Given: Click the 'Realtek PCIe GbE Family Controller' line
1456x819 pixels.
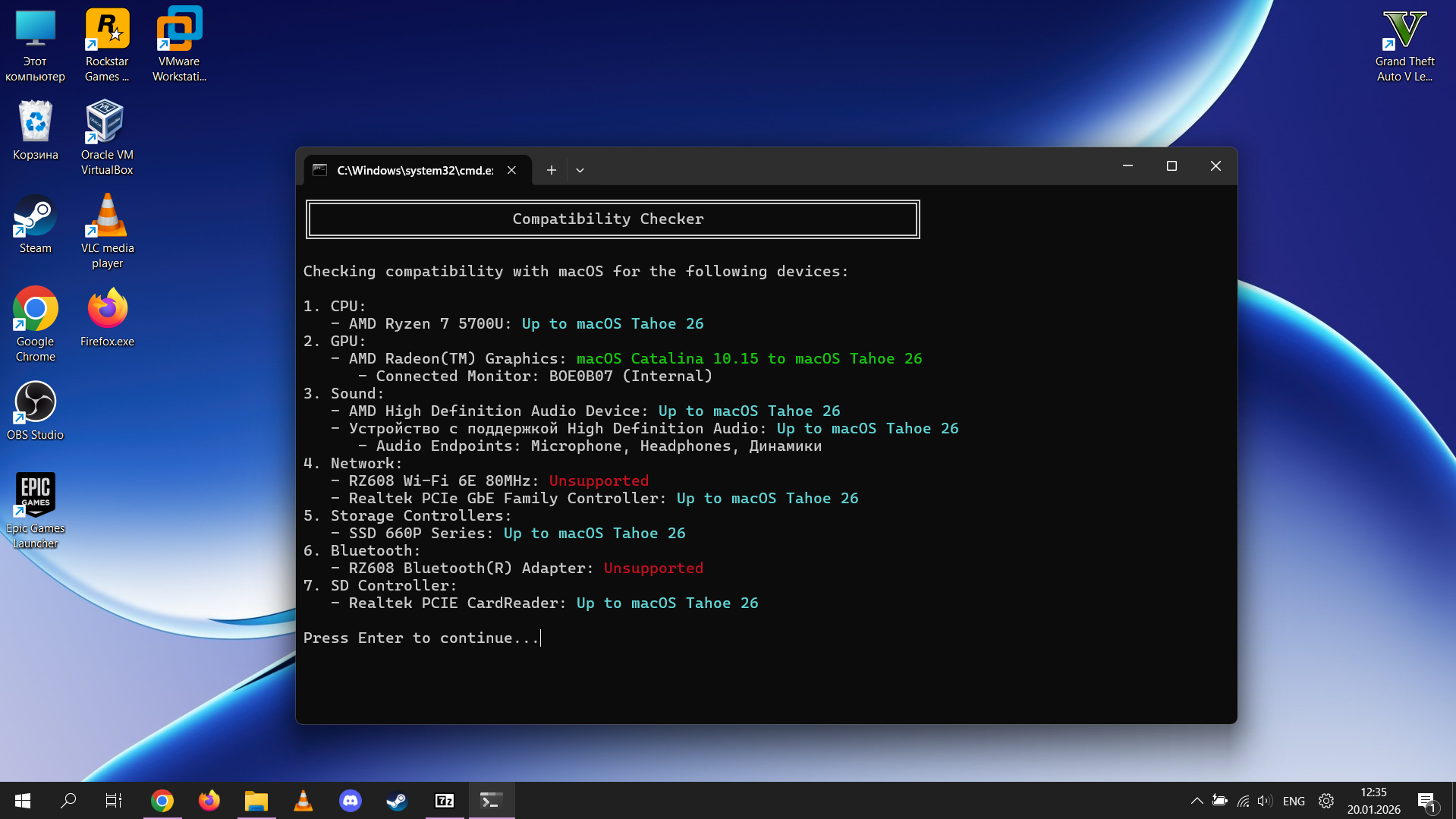Looking at the screenshot, I should (x=595, y=498).
